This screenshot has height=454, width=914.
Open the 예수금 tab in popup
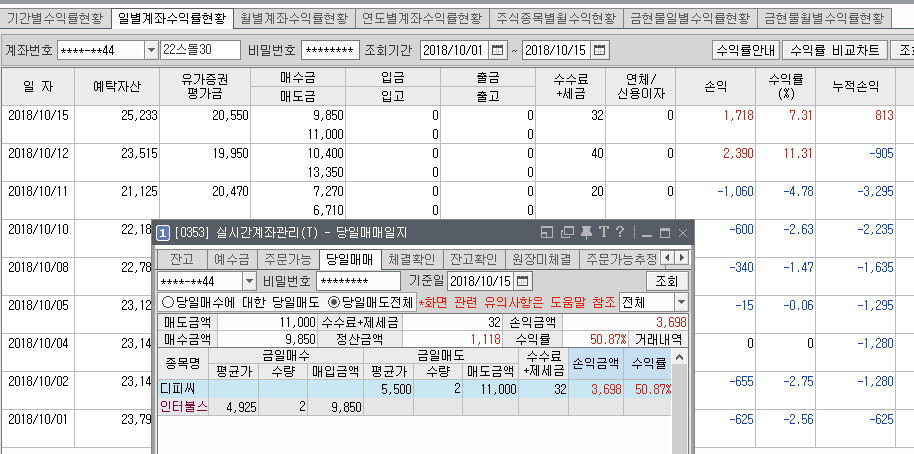pyautogui.click(x=231, y=259)
